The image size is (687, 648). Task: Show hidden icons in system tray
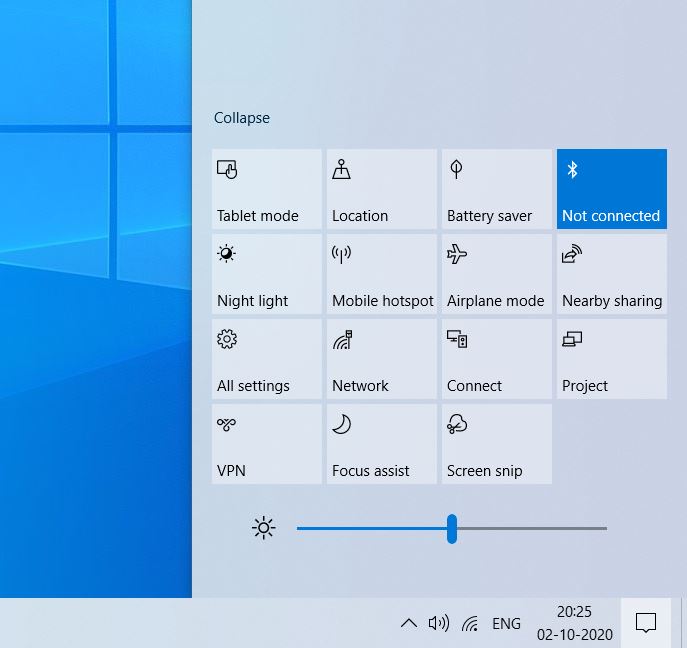click(x=408, y=624)
